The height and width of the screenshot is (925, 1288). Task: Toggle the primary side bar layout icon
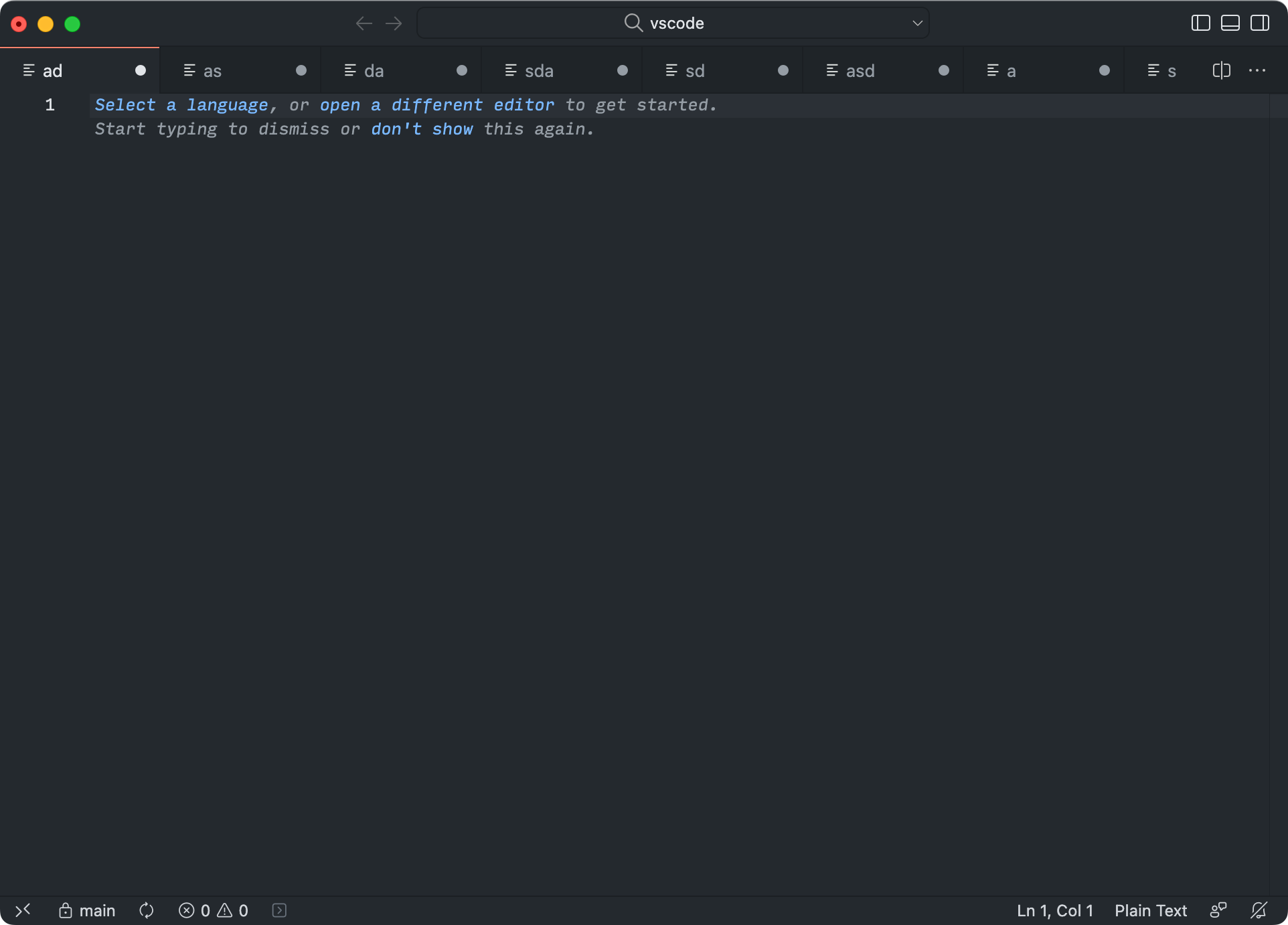(1200, 23)
